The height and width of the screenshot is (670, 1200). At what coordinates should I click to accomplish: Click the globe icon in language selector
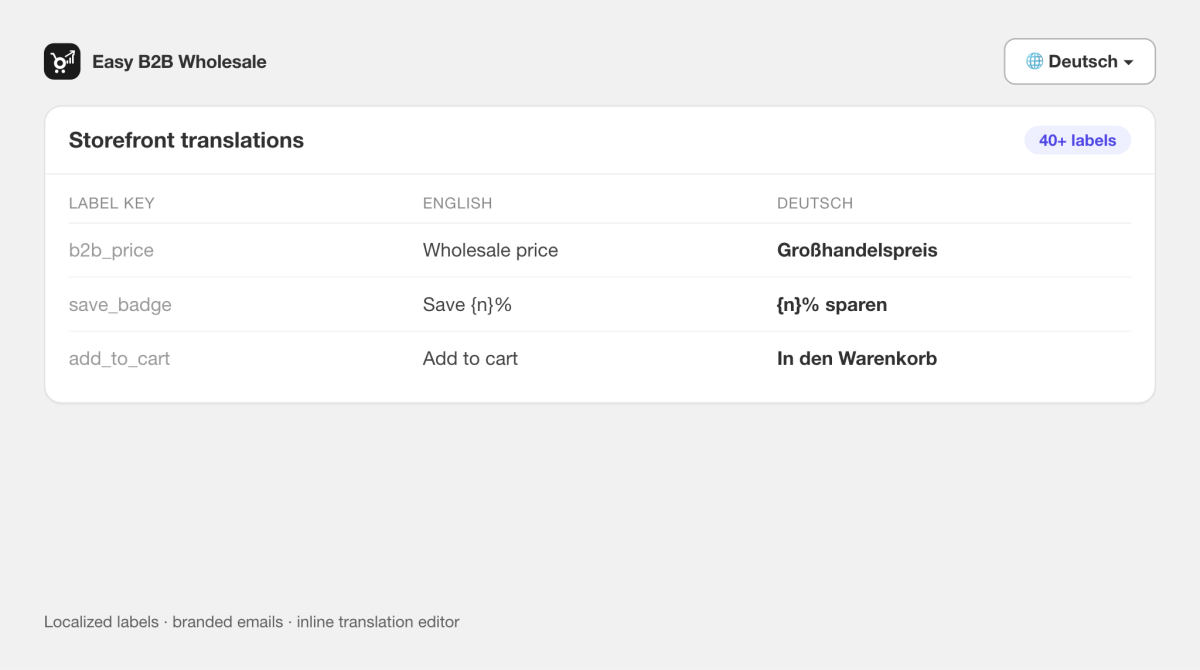(1035, 62)
